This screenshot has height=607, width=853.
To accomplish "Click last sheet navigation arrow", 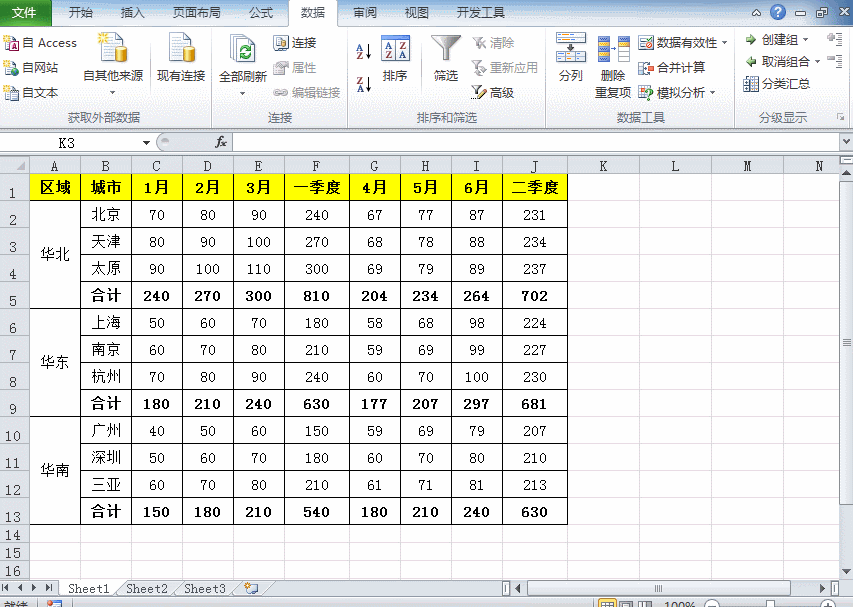I will tap(48, 587).
